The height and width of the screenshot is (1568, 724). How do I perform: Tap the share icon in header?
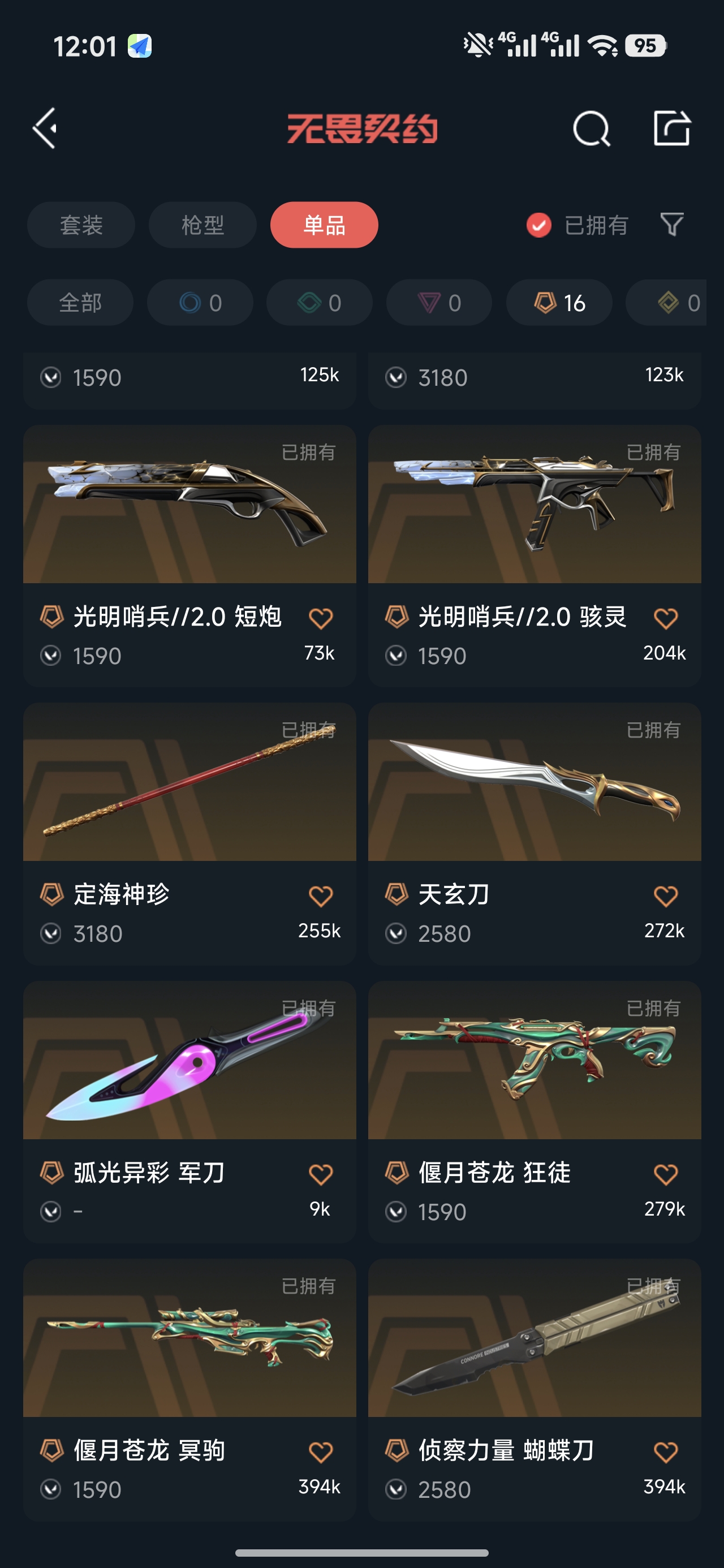pyautogui.click(x=671, y=128)
